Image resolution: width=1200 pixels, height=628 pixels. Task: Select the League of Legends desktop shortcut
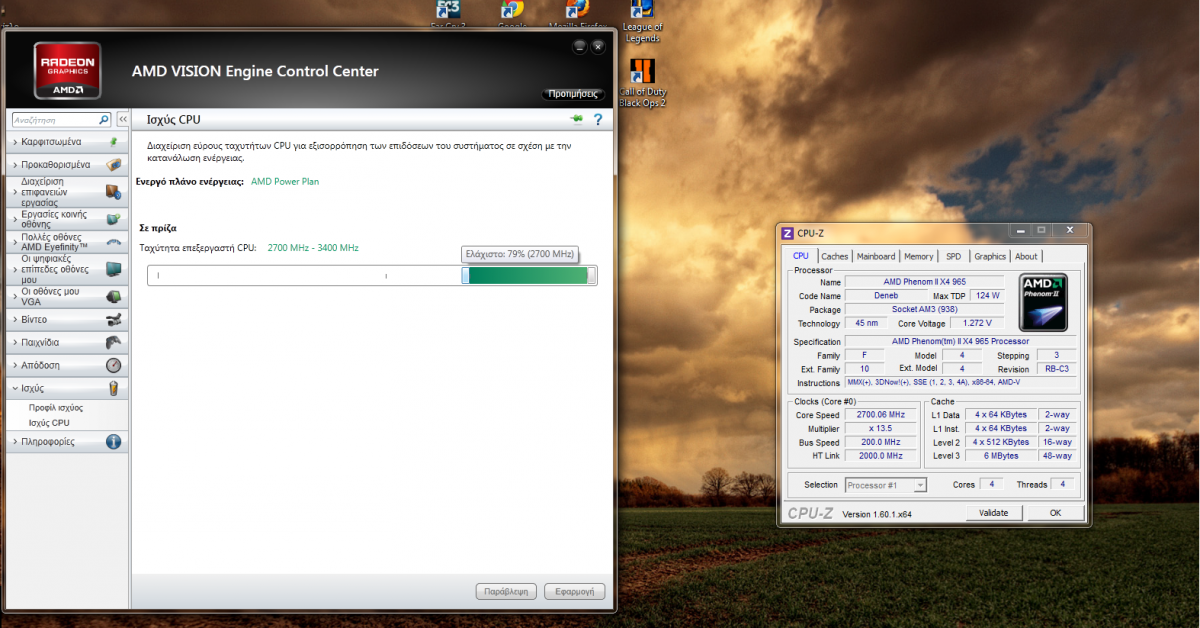click(x=642, y=20)
